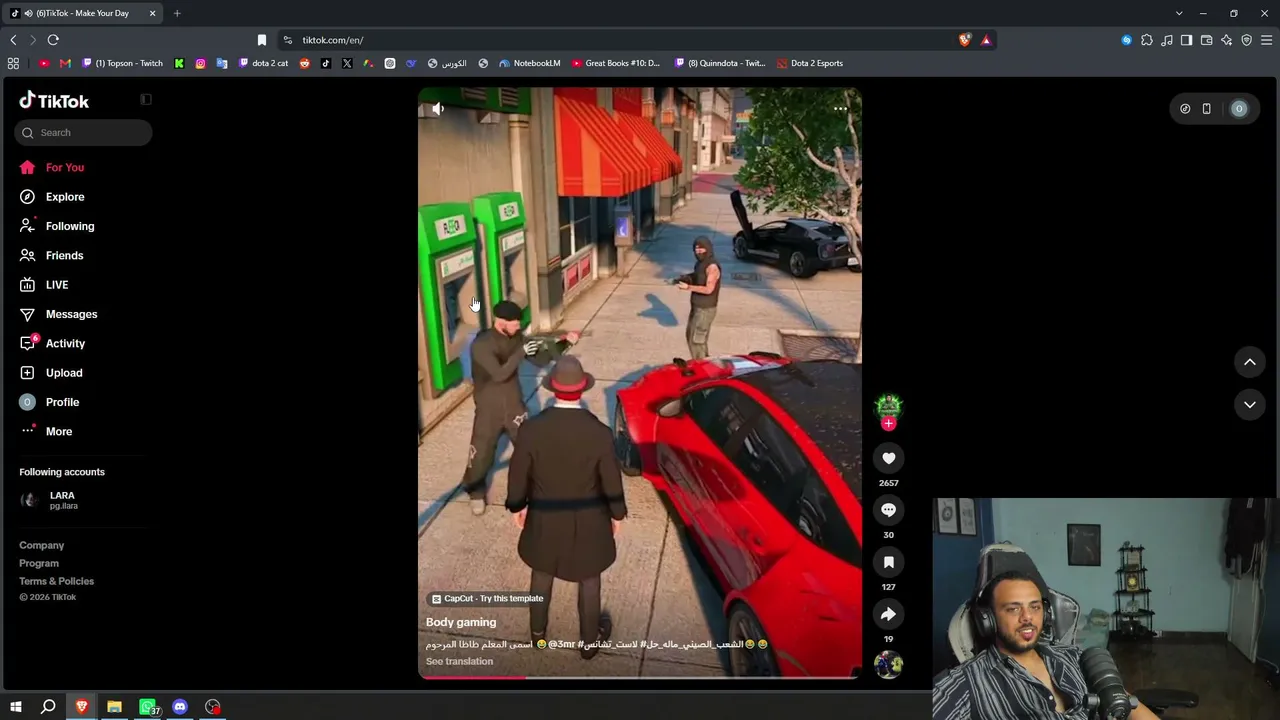The height and width of the screenshot is (720, 1280).
Task: Go back in the browser
Action: tap(13, 40)
